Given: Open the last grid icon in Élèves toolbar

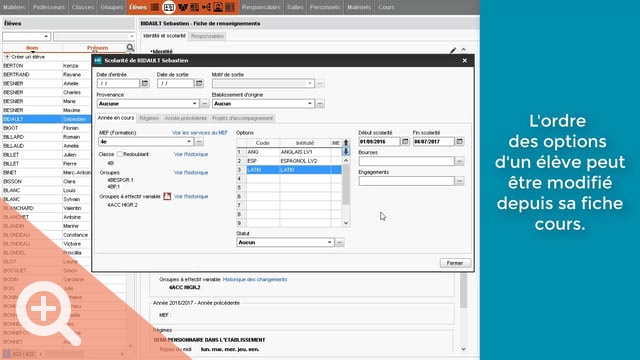Looking at the screenshot, I should click(230, 7).
